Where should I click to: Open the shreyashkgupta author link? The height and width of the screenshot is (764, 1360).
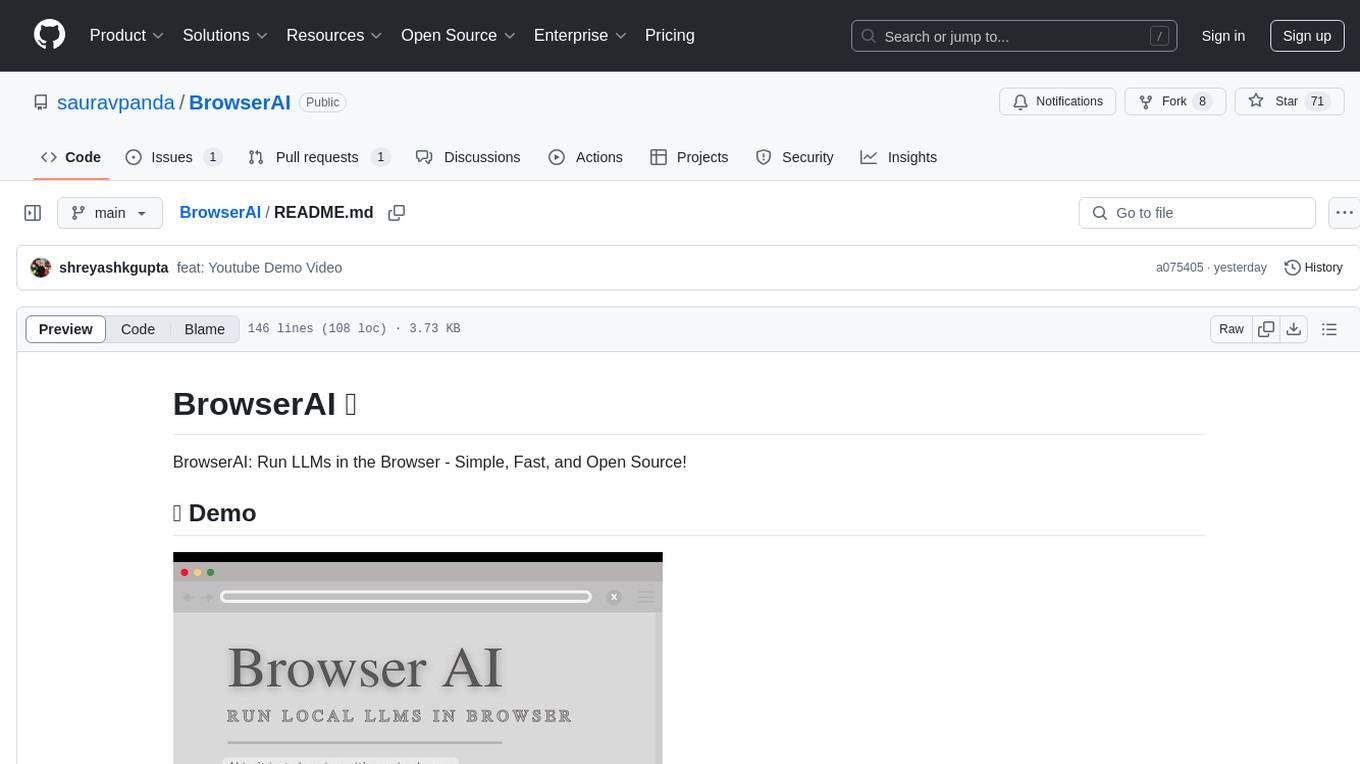coord(114,268)
